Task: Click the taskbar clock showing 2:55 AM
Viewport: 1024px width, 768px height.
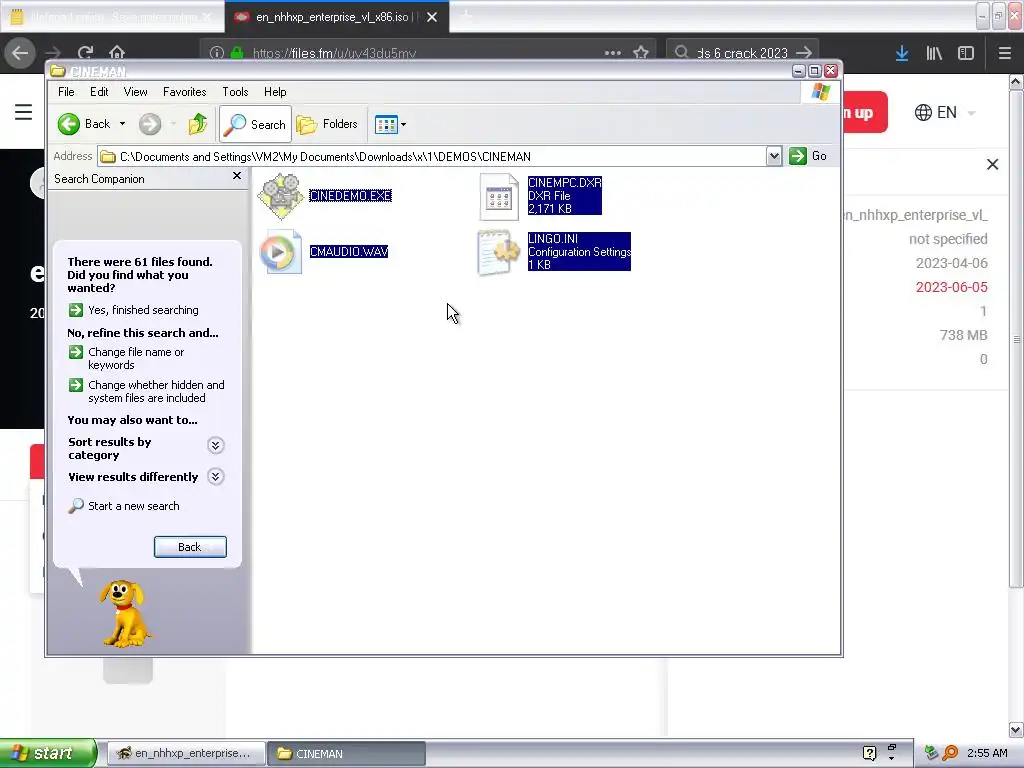Action: (x=987, y=754)
